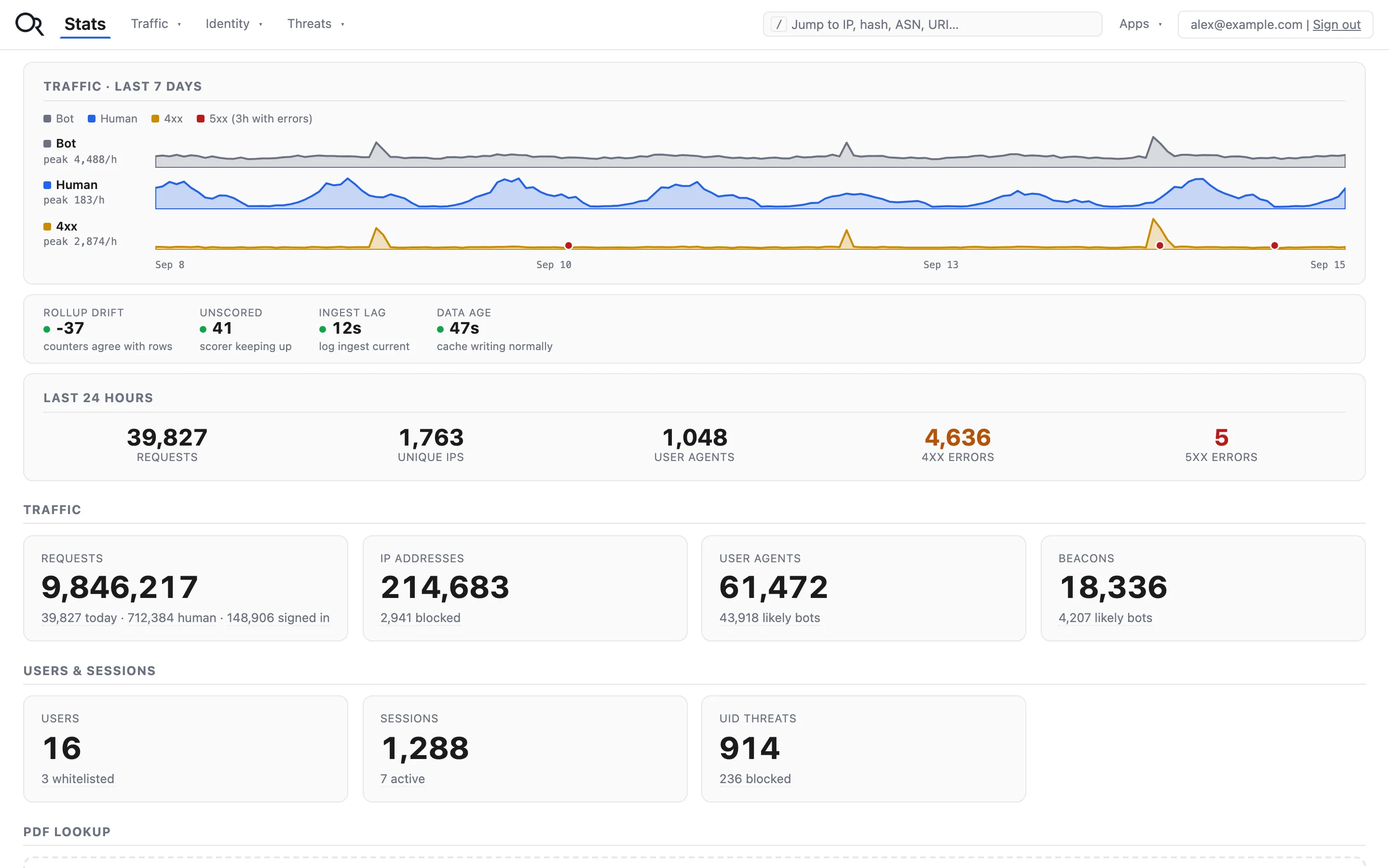1389x868 pixels.
Task: Open the Apps dropdown
Action: (1141, 24)
